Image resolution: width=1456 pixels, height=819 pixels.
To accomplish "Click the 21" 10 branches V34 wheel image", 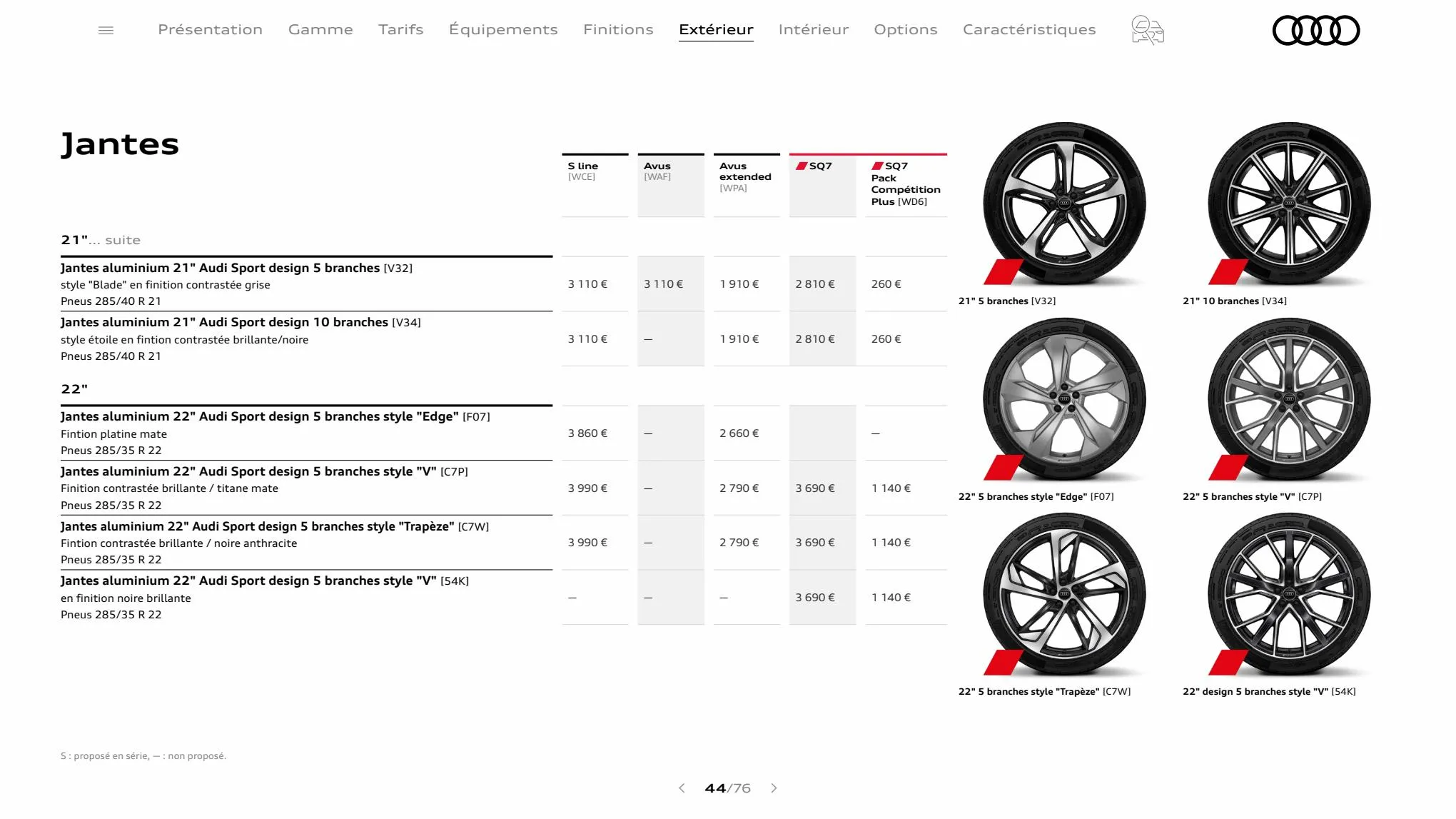I will 1289,204.
